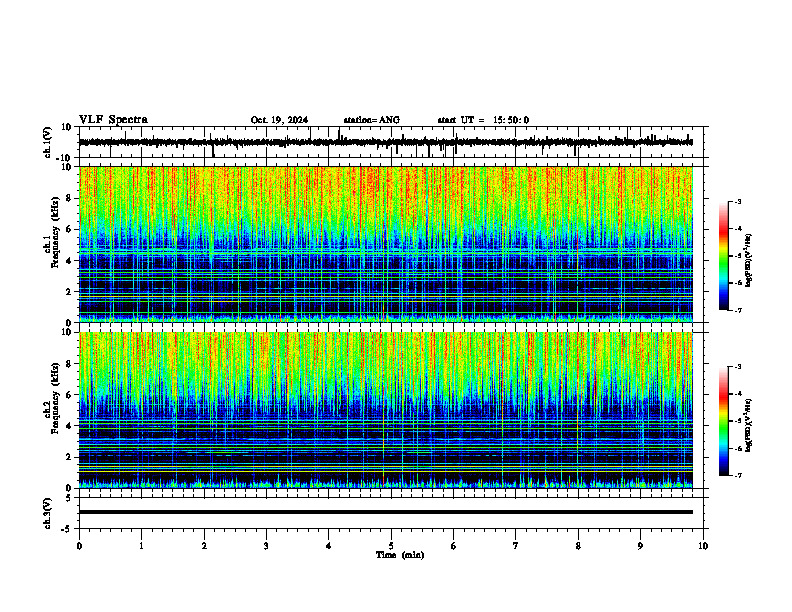Viewport: 792px width, 612px height.
Task: Click the "6" kHz tick of ch.1 spectrogram
Action: tap(69, 229)
